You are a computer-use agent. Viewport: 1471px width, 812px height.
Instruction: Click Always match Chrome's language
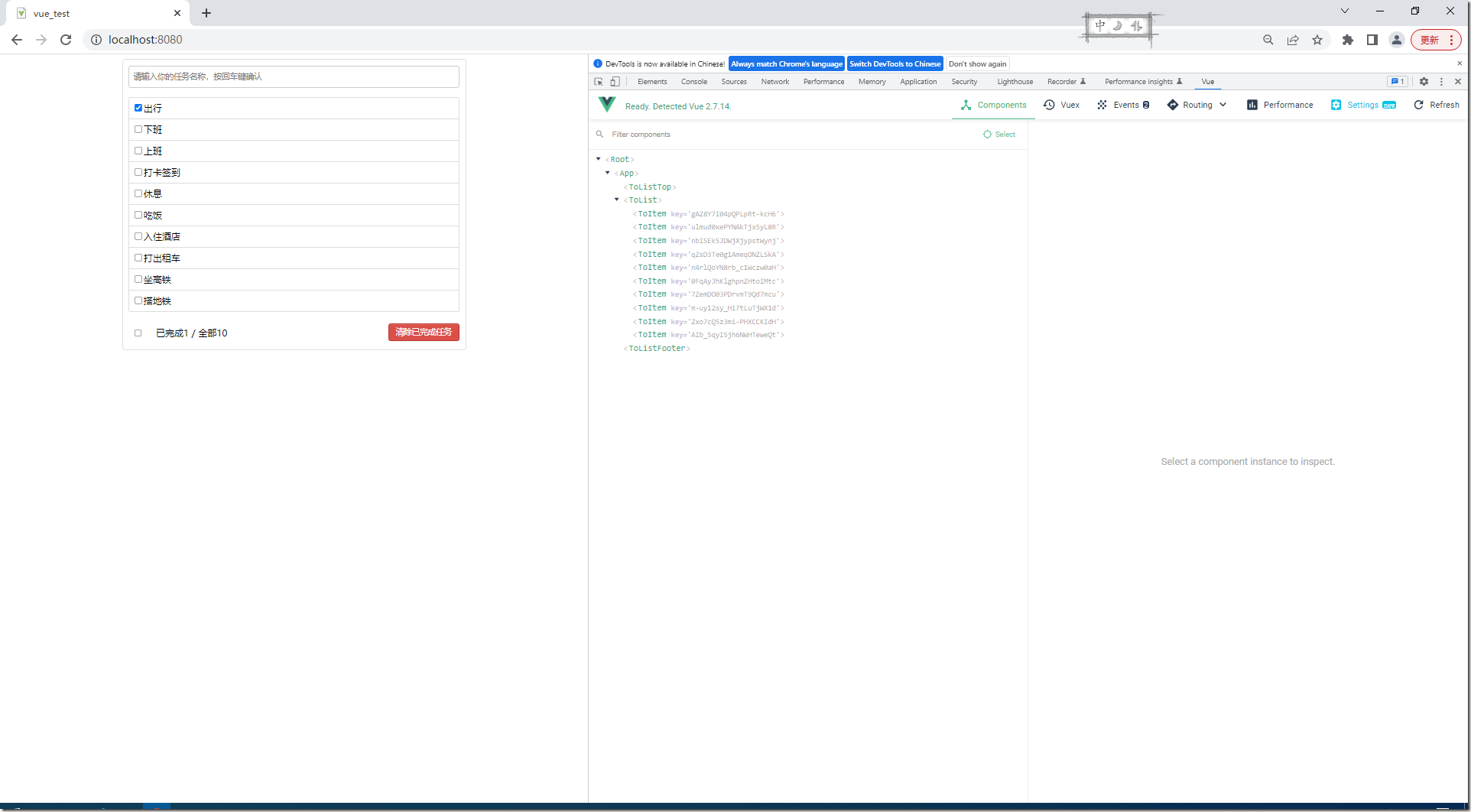coord(787,64)
